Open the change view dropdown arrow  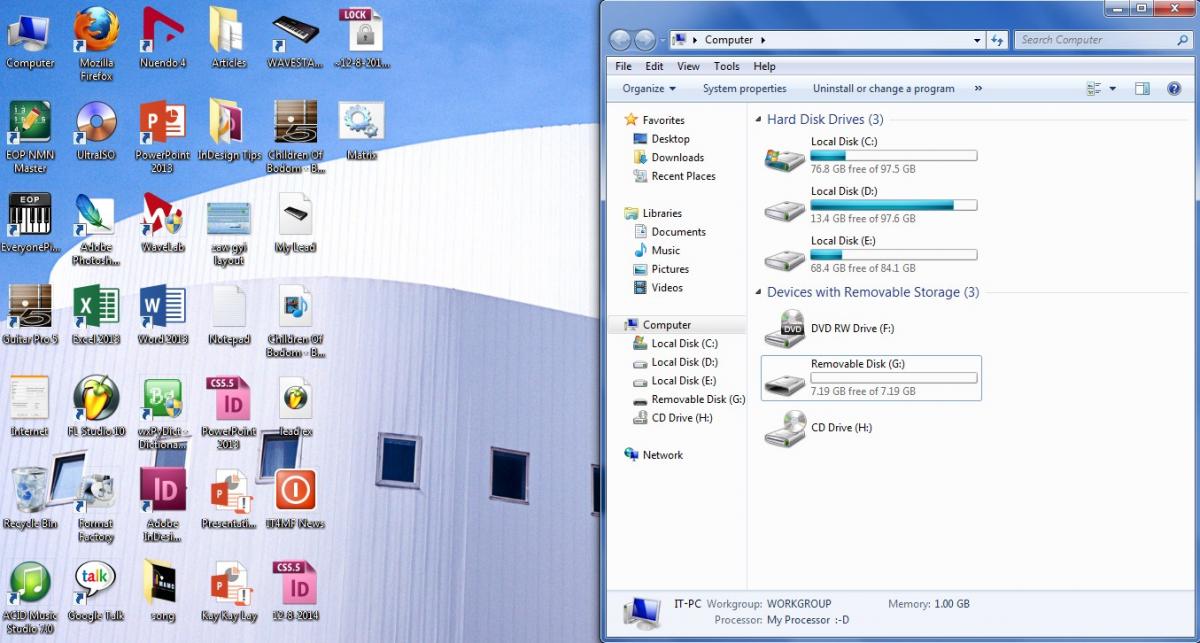[1113, 89]
